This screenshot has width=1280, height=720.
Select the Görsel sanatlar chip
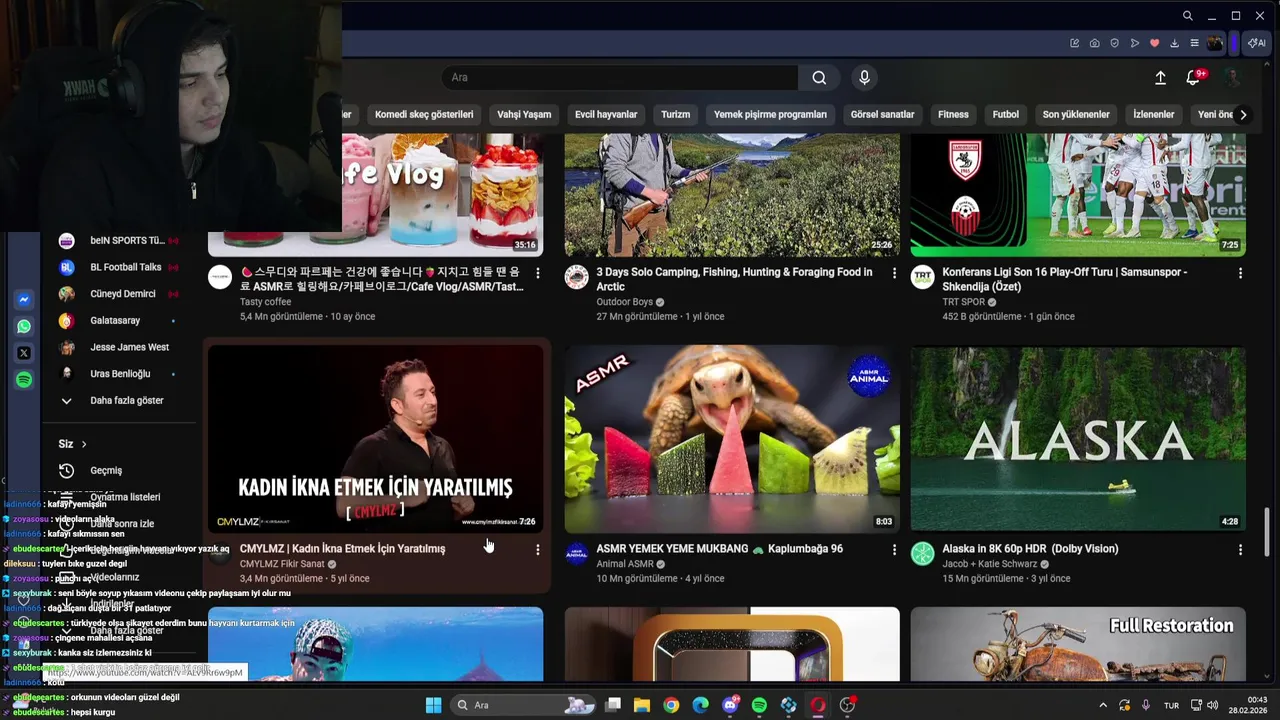pos(882,114)
